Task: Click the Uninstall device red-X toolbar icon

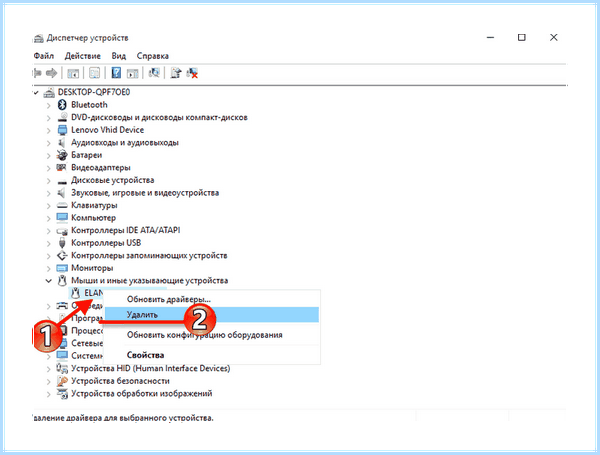Action: click(x=192, y=73)
